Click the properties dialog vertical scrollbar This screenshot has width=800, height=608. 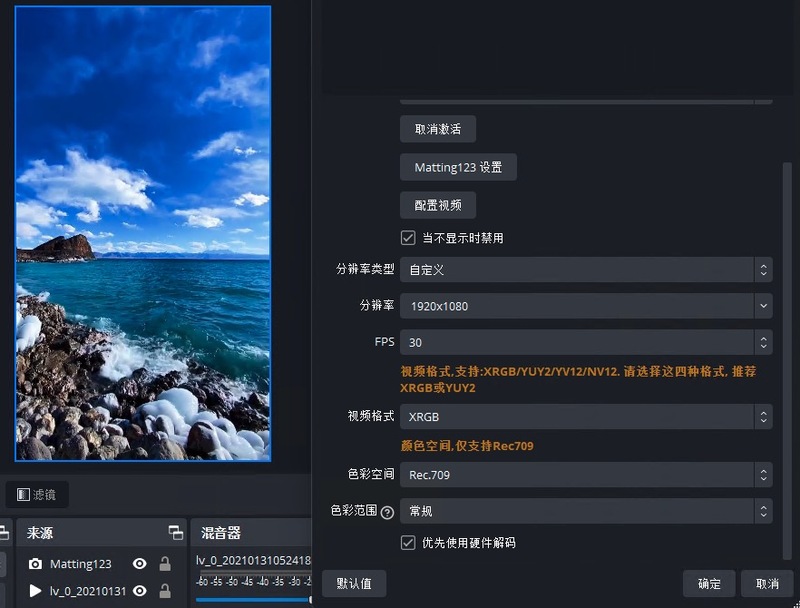point(787,360)
